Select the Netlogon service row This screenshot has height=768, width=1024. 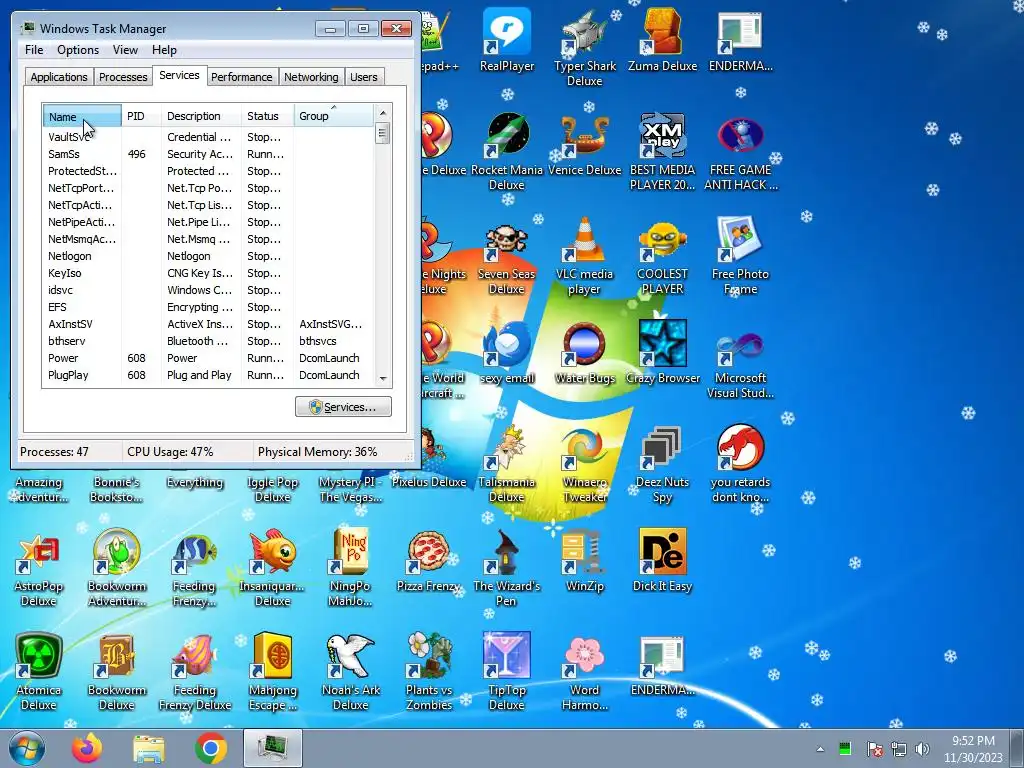[x=208, y=256]
